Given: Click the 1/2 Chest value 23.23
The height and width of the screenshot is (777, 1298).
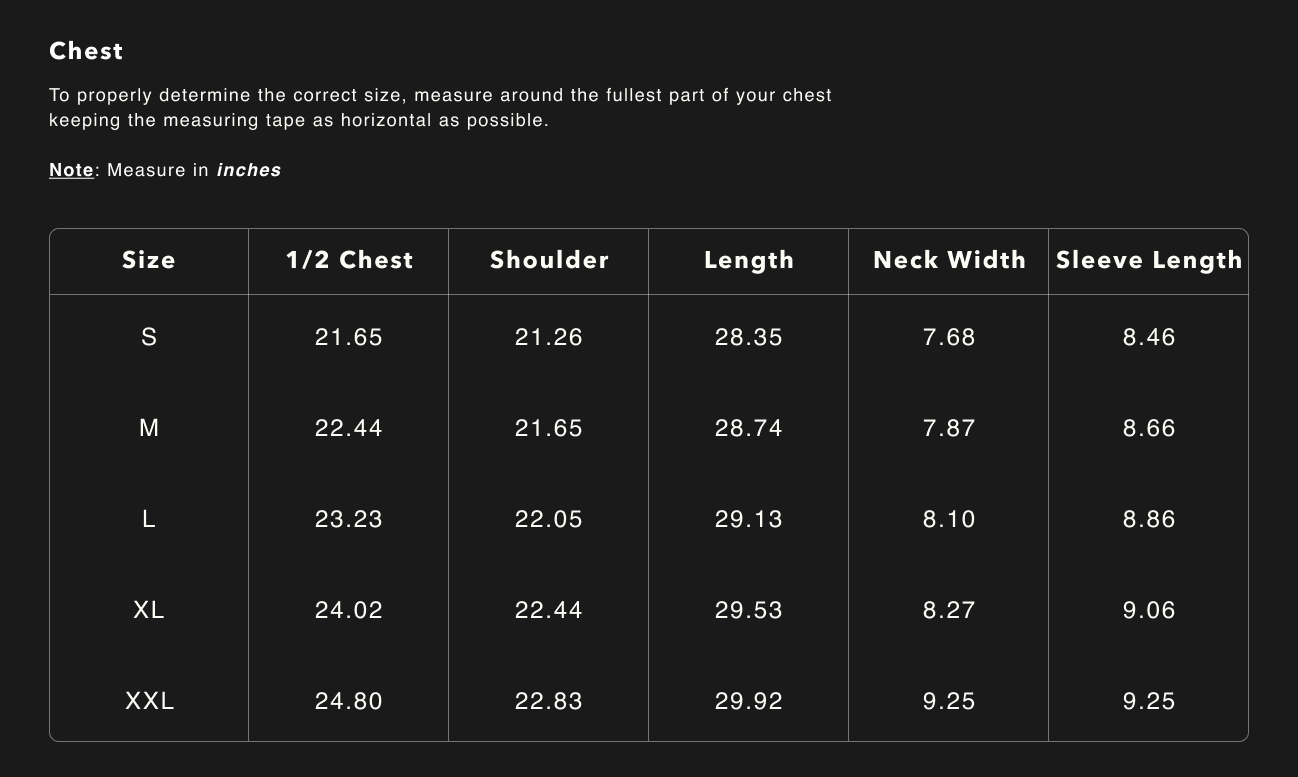Looking at the screenshot, I should click(349, 519).
